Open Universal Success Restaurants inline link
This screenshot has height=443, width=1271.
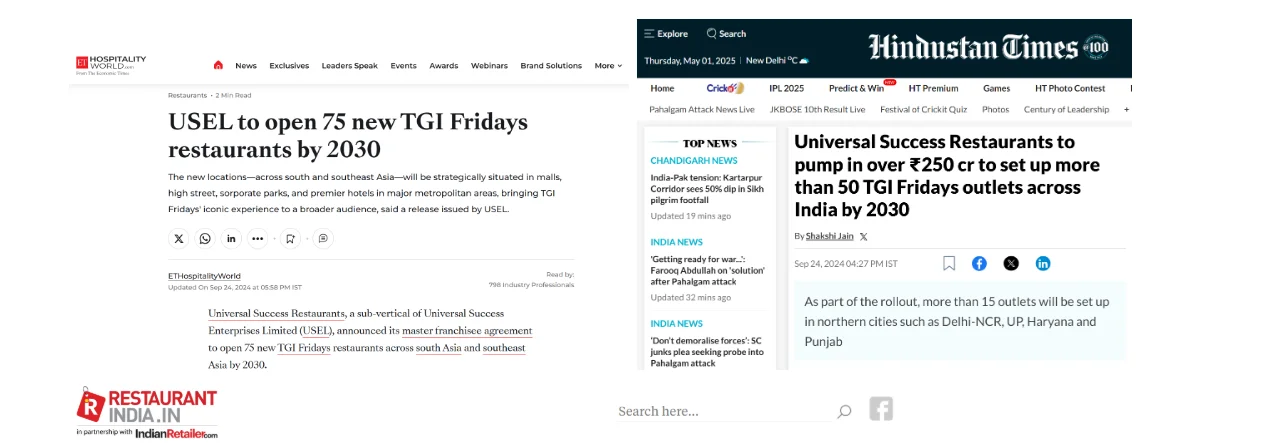277,313
